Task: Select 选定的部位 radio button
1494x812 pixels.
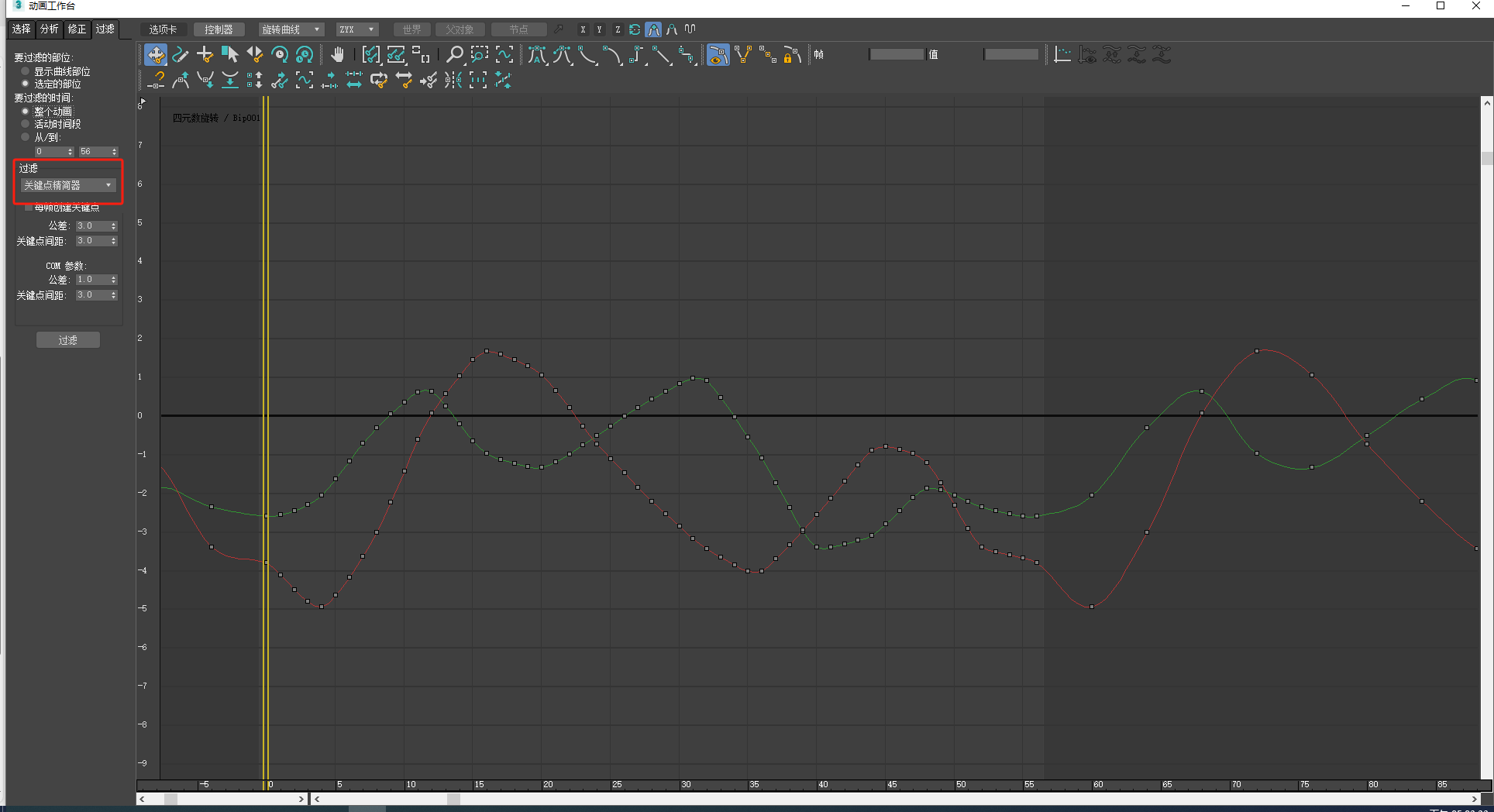Action: 26,84
